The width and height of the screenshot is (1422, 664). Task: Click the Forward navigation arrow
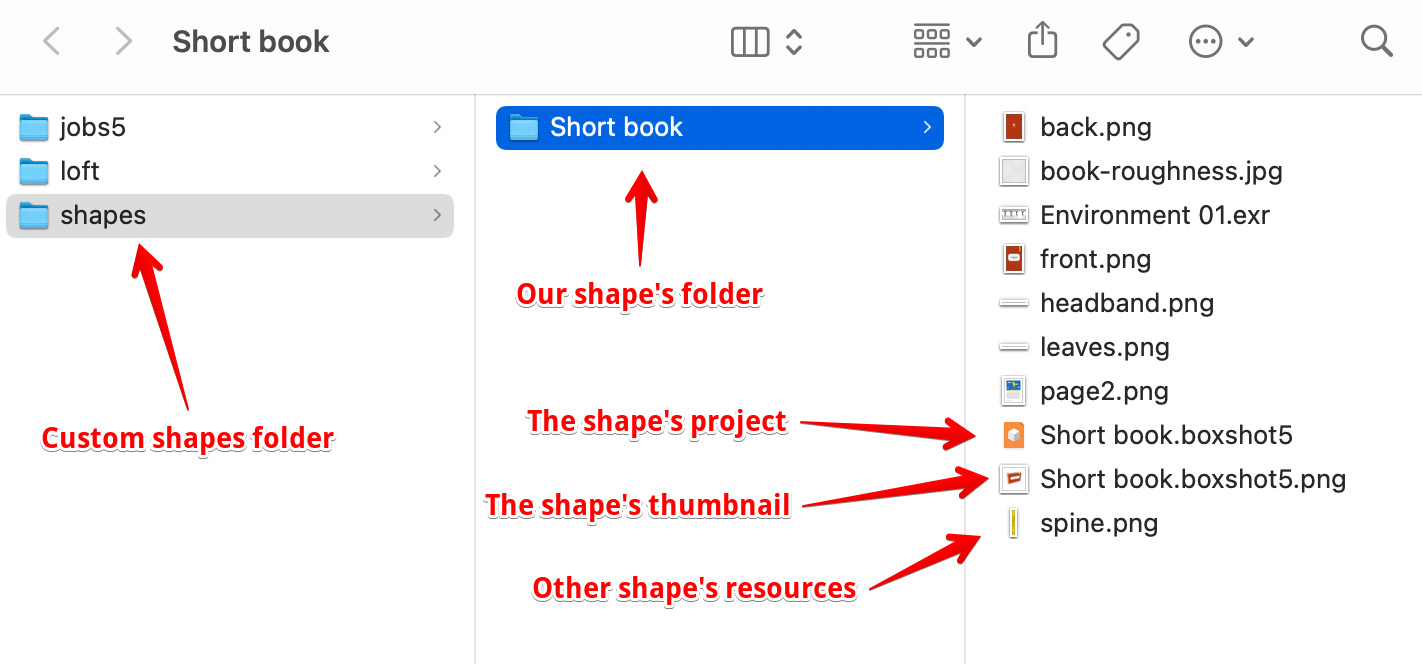[x=123, y=42]
